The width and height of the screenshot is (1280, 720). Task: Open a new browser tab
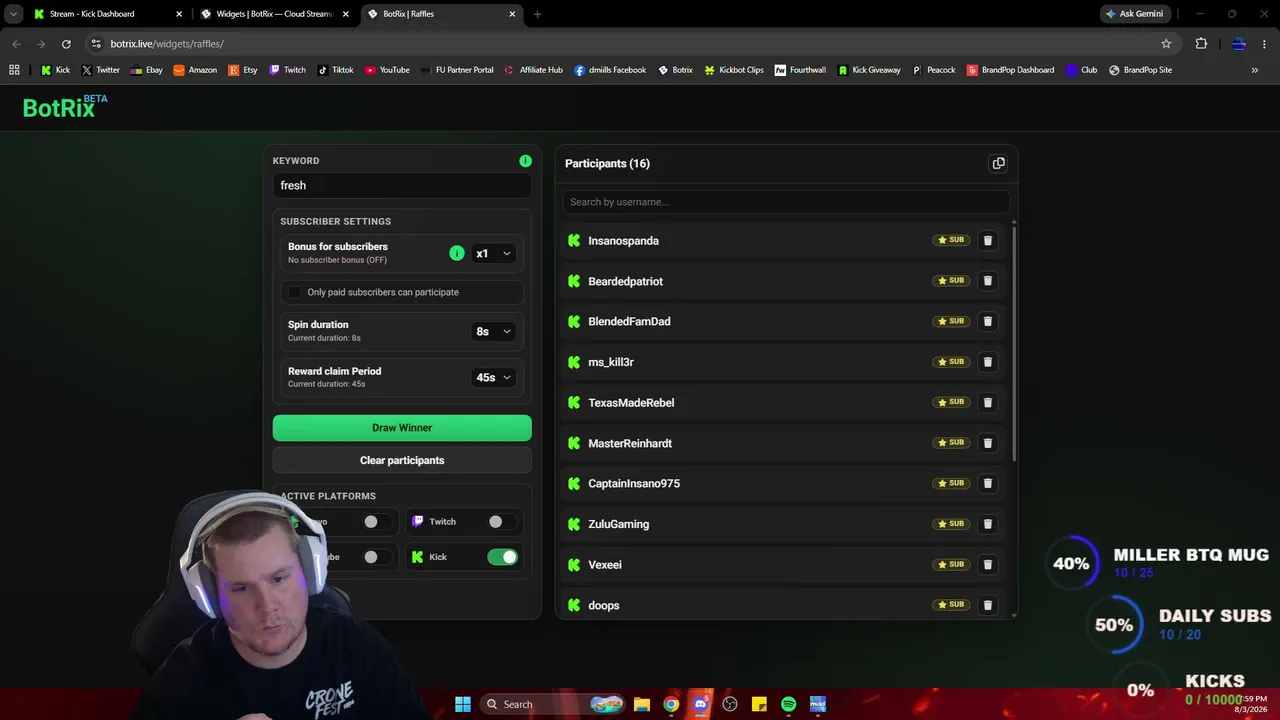pyautogui.click(x=537, y=14)
